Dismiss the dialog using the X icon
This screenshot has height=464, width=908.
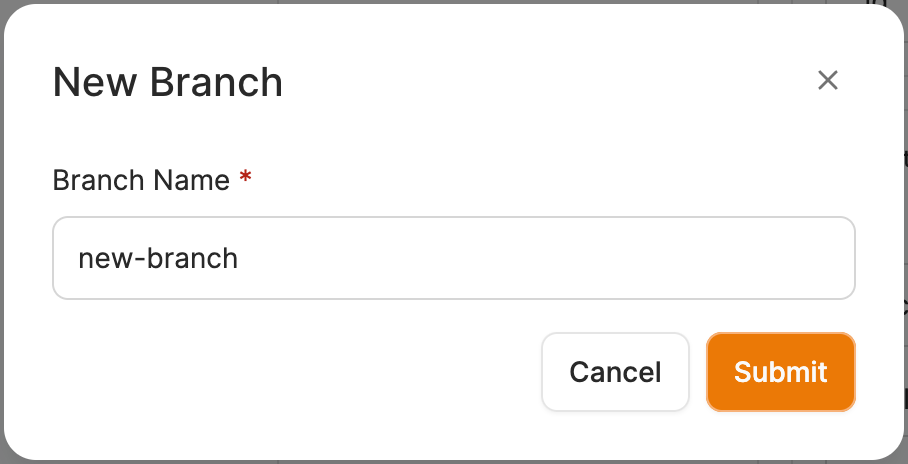click(827, 81)
